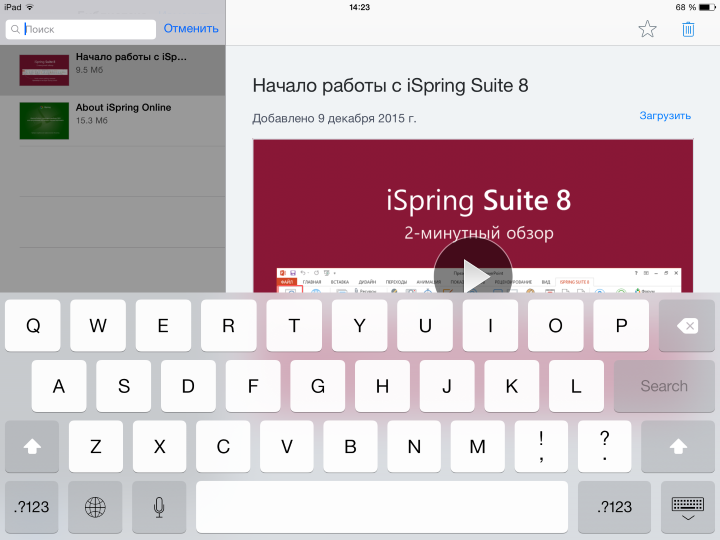Image resolution: width=720 pixels, height=540 pixels.
Task: Click the '9.5 Мб' file size text
Action: click(90, 70)
